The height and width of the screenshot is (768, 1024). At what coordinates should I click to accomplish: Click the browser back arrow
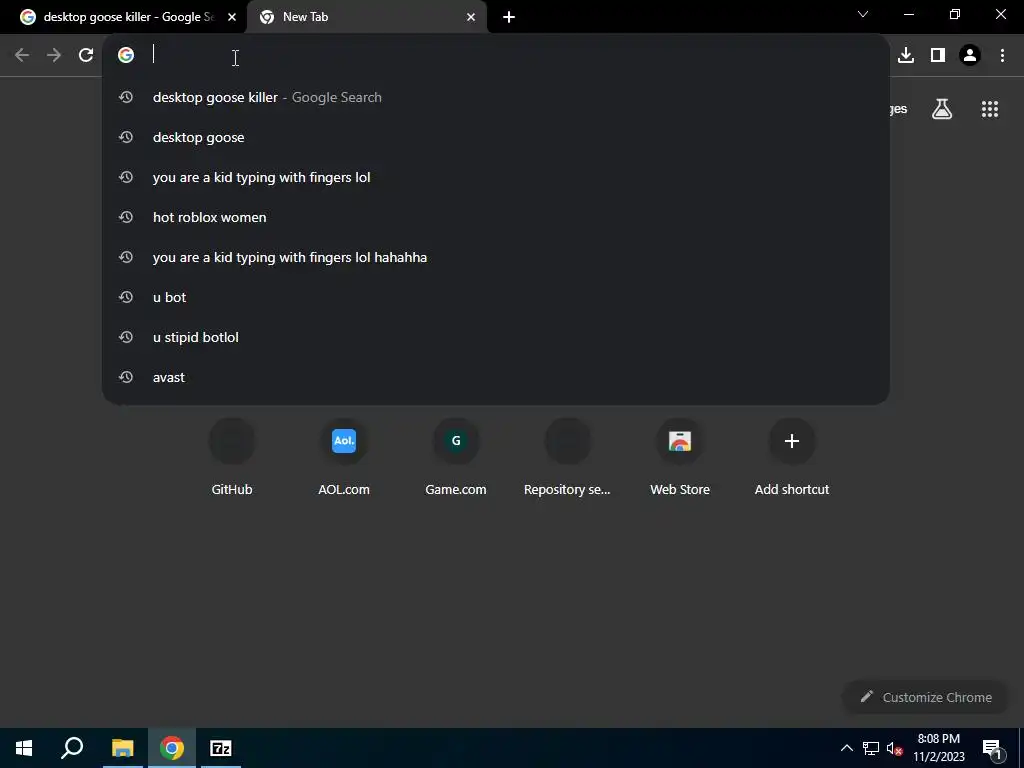[22, 55]
